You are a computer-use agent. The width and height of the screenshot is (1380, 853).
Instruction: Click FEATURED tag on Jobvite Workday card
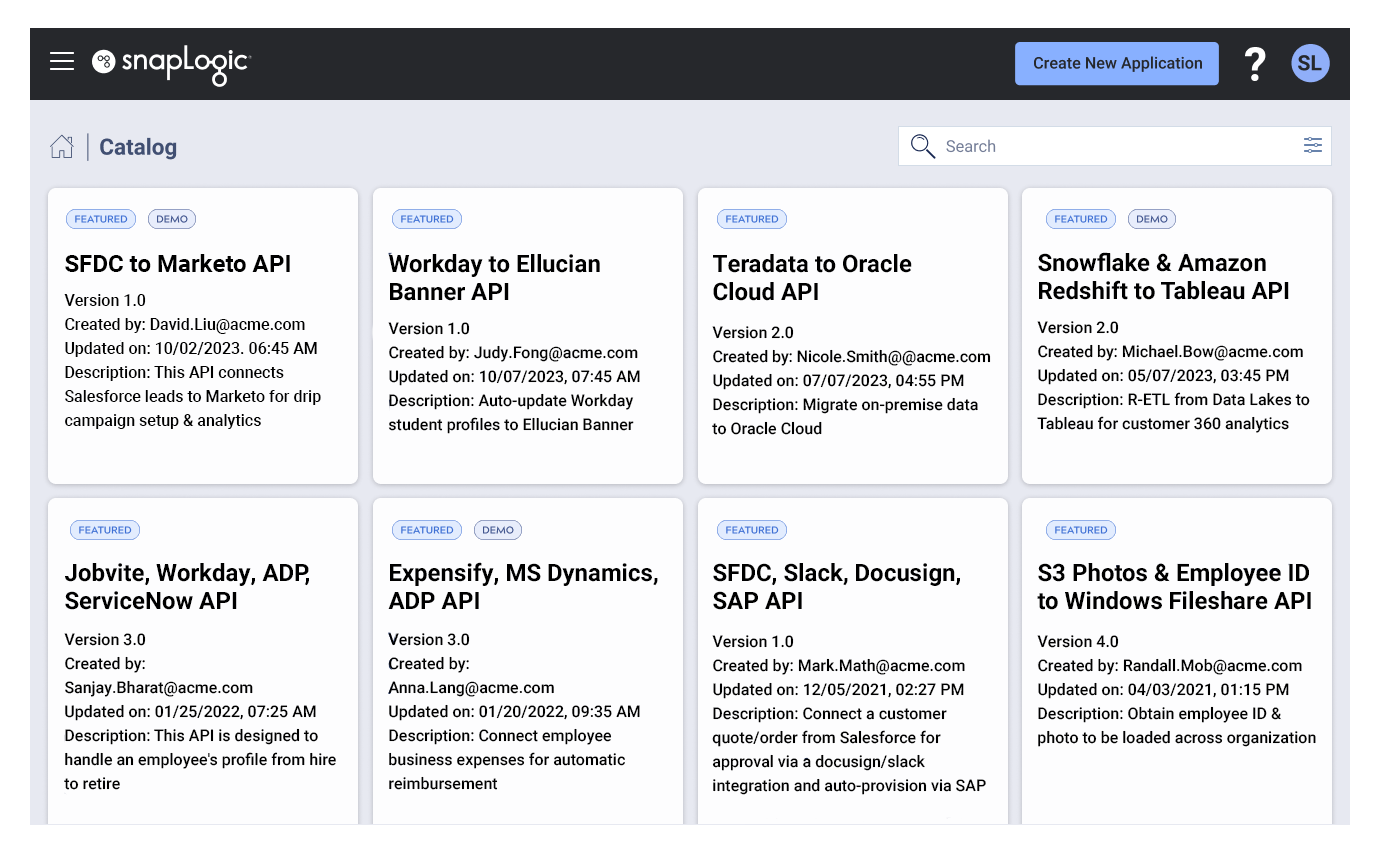pyautogui.click(x=105, y=530)
